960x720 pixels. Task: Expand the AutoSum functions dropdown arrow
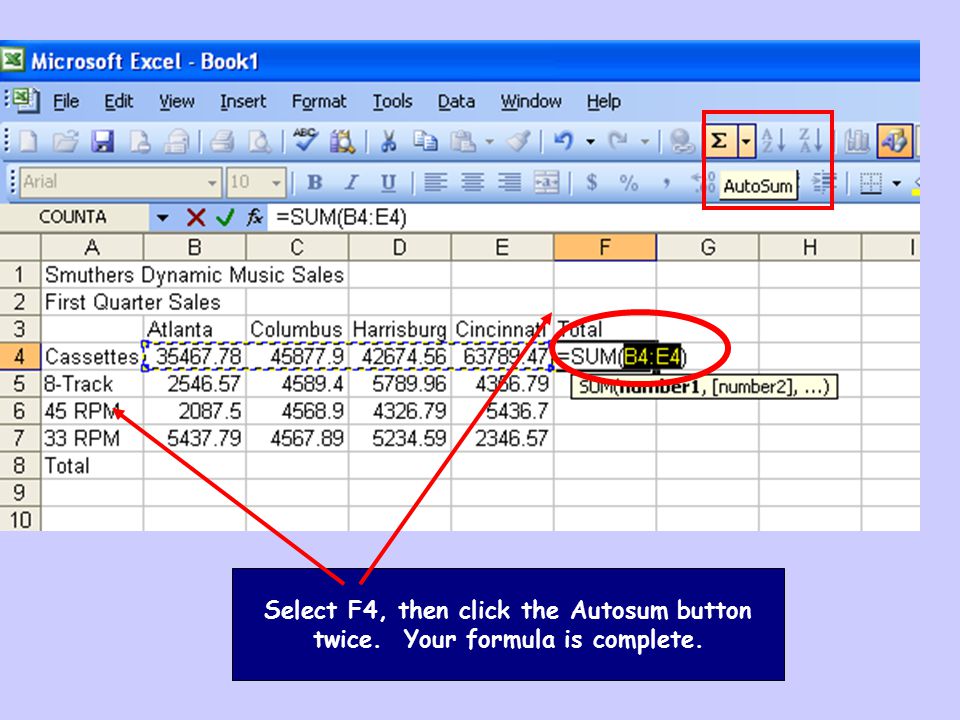746,141
